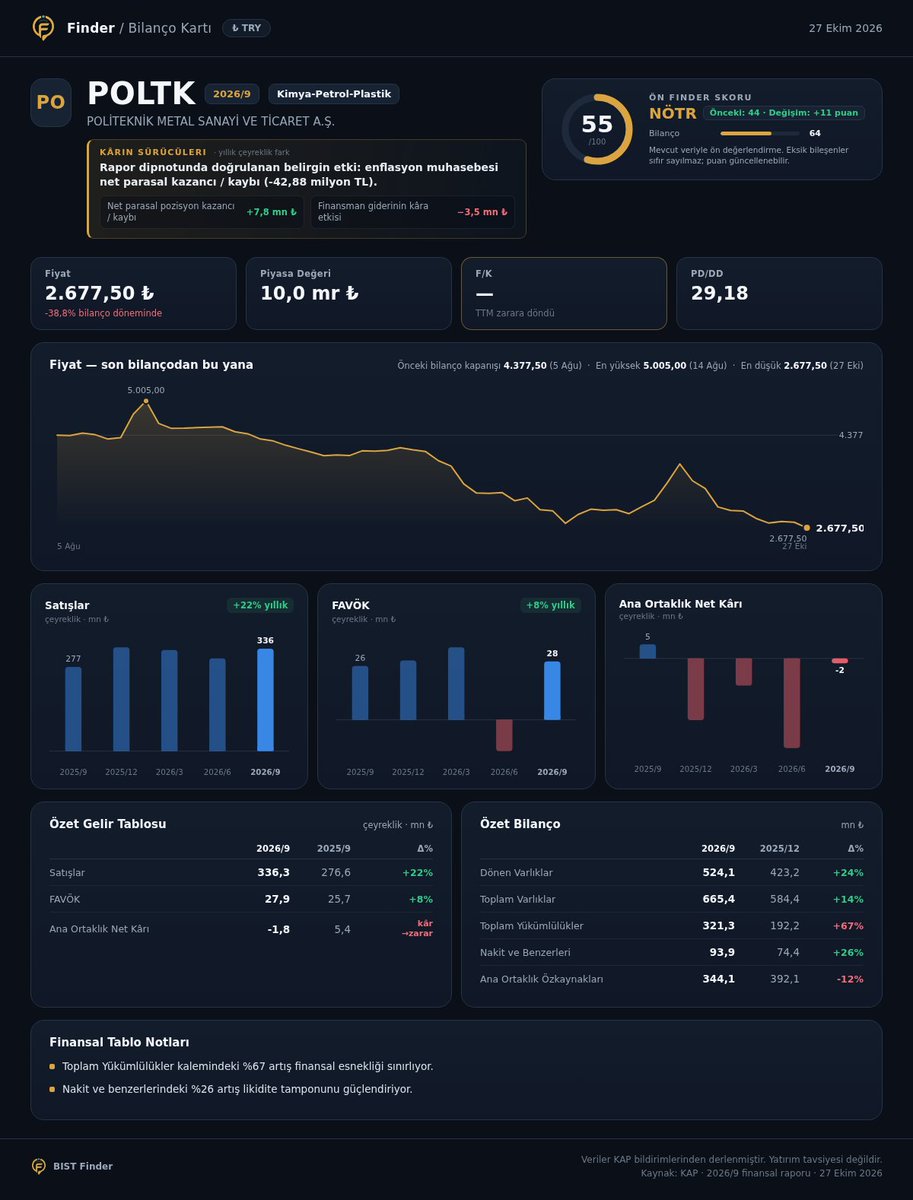Click the BIST Finder footer logo icon

click(39, 1166)
